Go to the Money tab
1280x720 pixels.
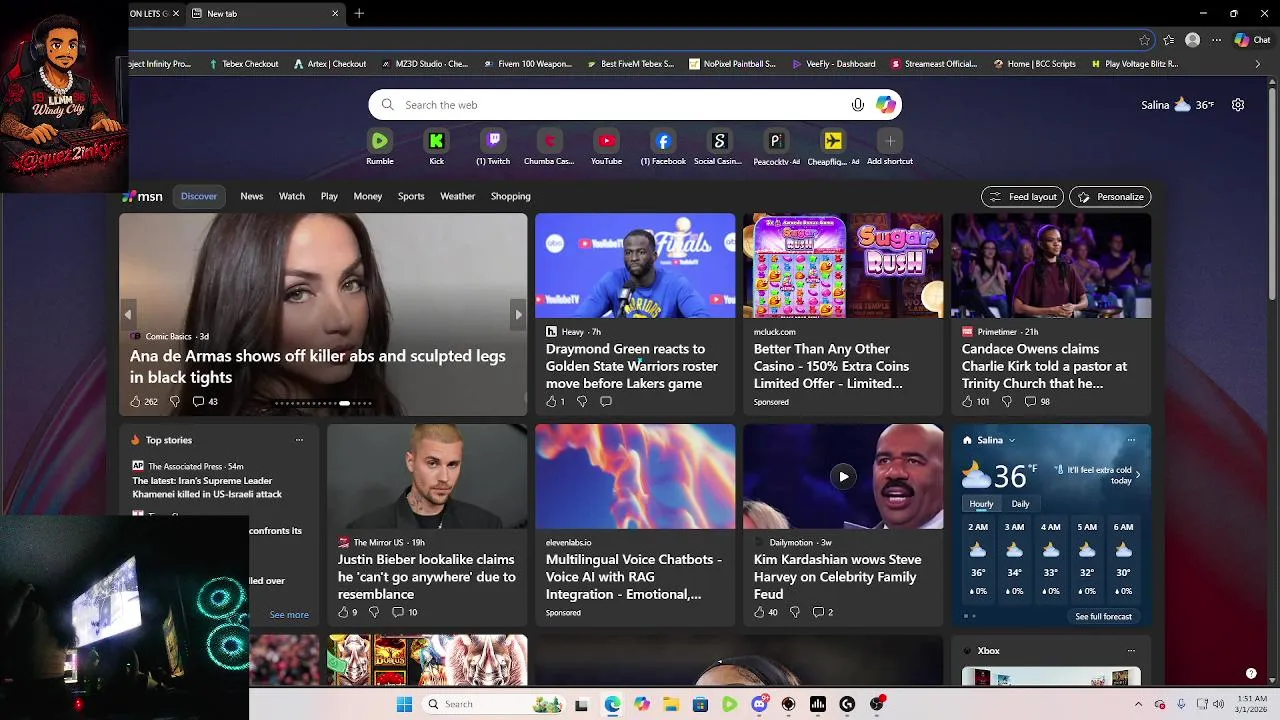(368, 196)
